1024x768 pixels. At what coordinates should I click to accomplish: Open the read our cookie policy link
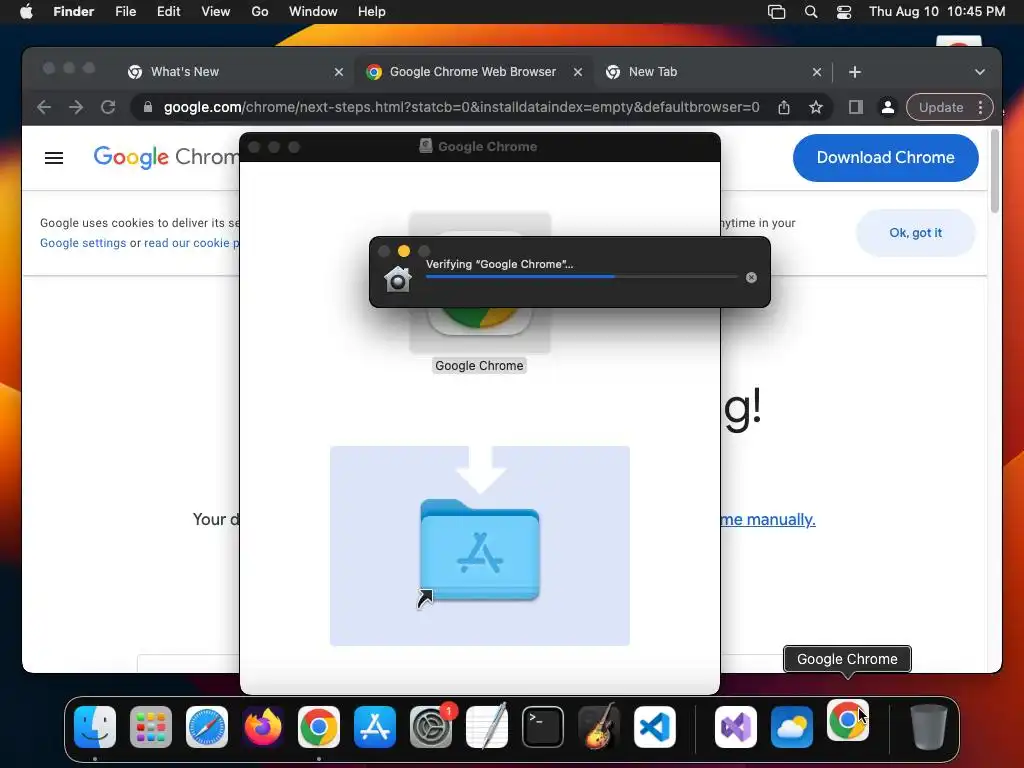(x=191, y=243)
